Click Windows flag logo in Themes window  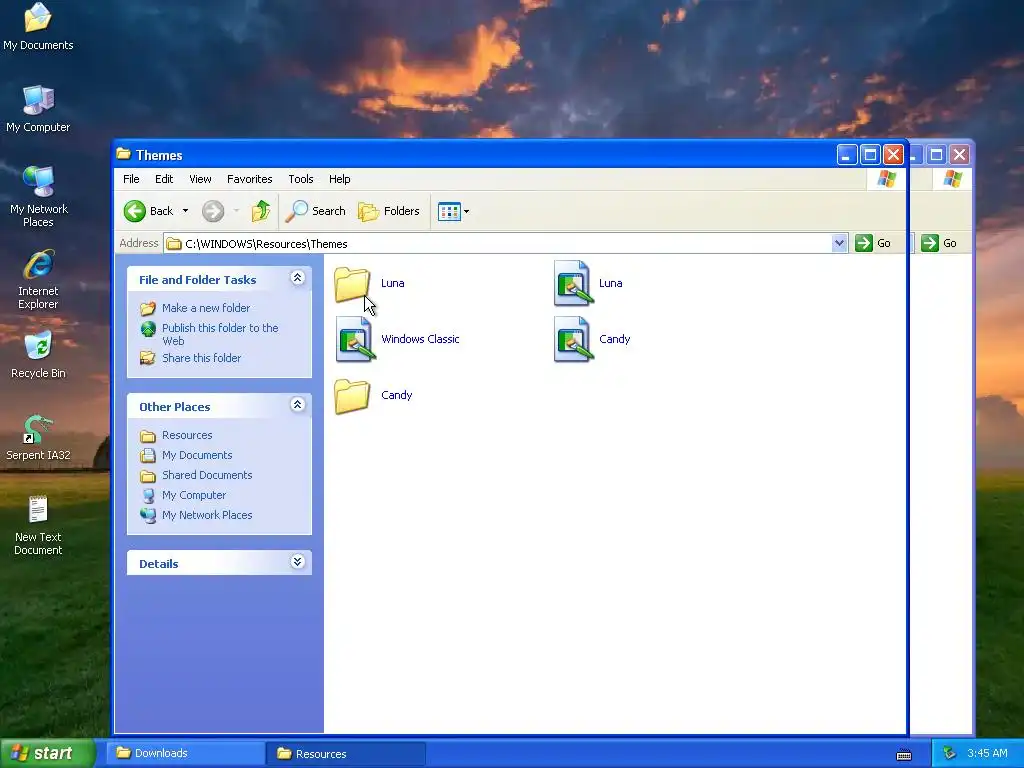886,178
